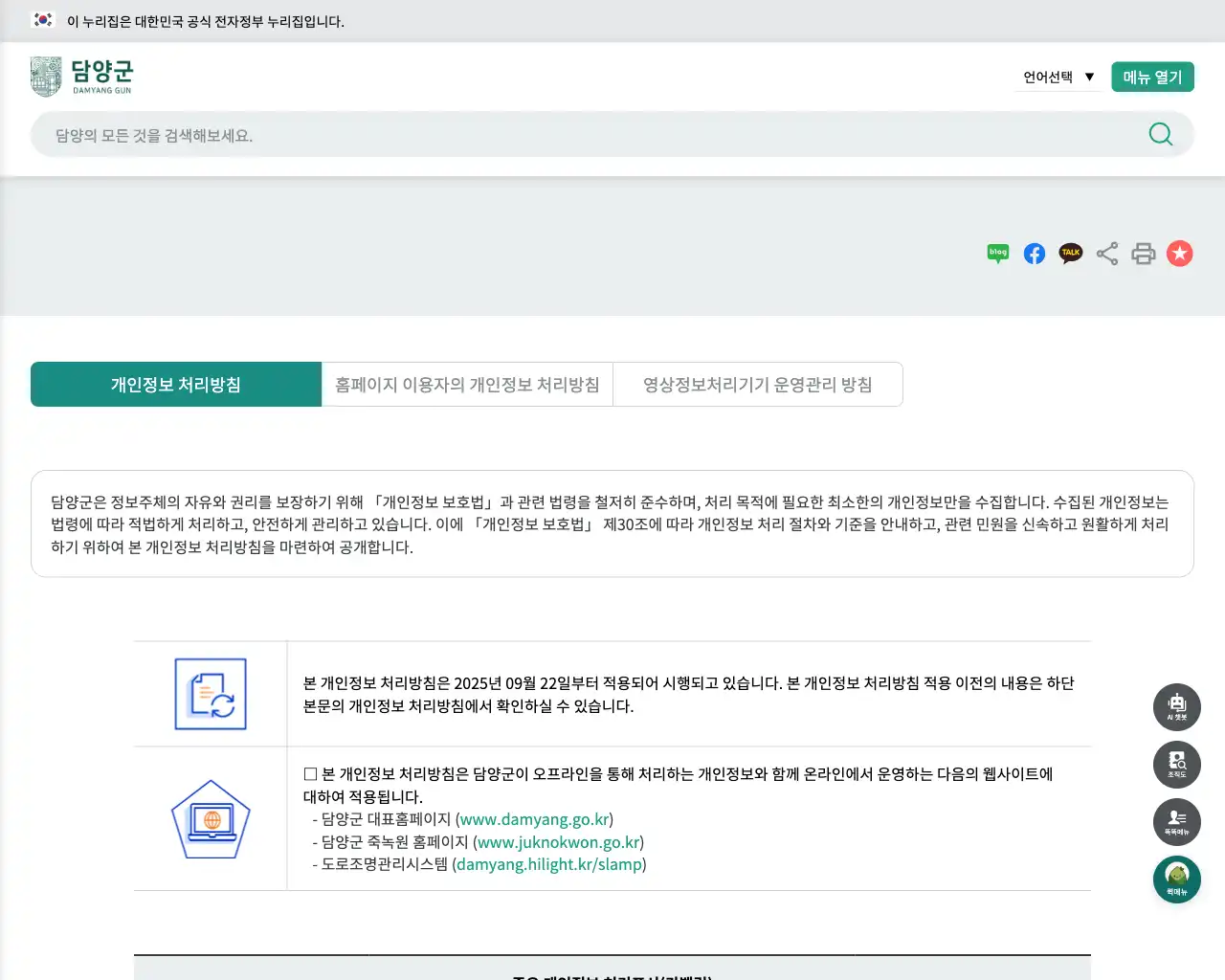This screenshot has width=1225, height=980.
Task: Share the page via KakaoTalk
Action: (x=1070, y=254)
